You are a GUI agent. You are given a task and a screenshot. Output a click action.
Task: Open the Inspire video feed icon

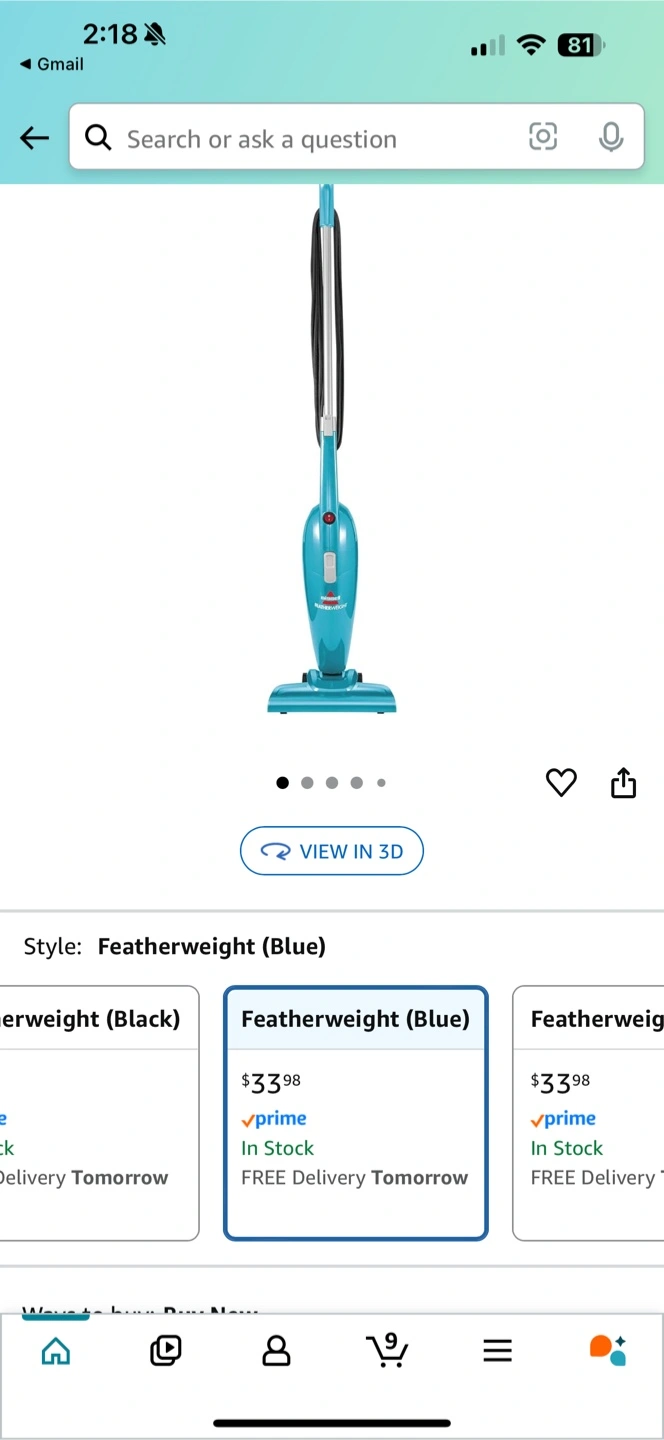coord(165,1351)
